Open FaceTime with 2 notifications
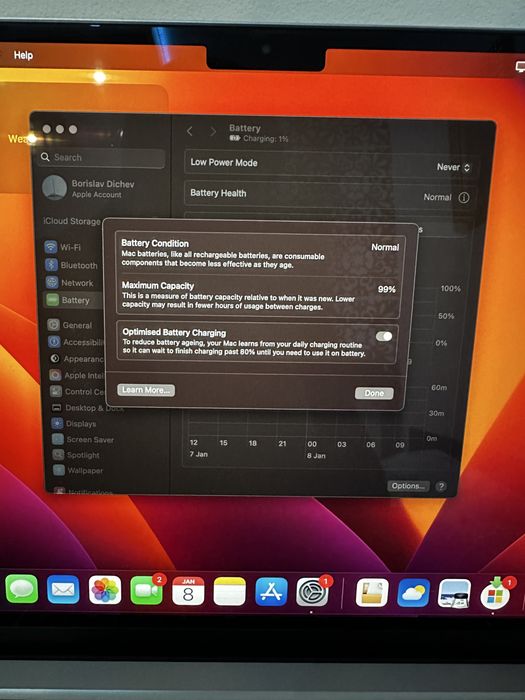 click(x=146, y=590)
